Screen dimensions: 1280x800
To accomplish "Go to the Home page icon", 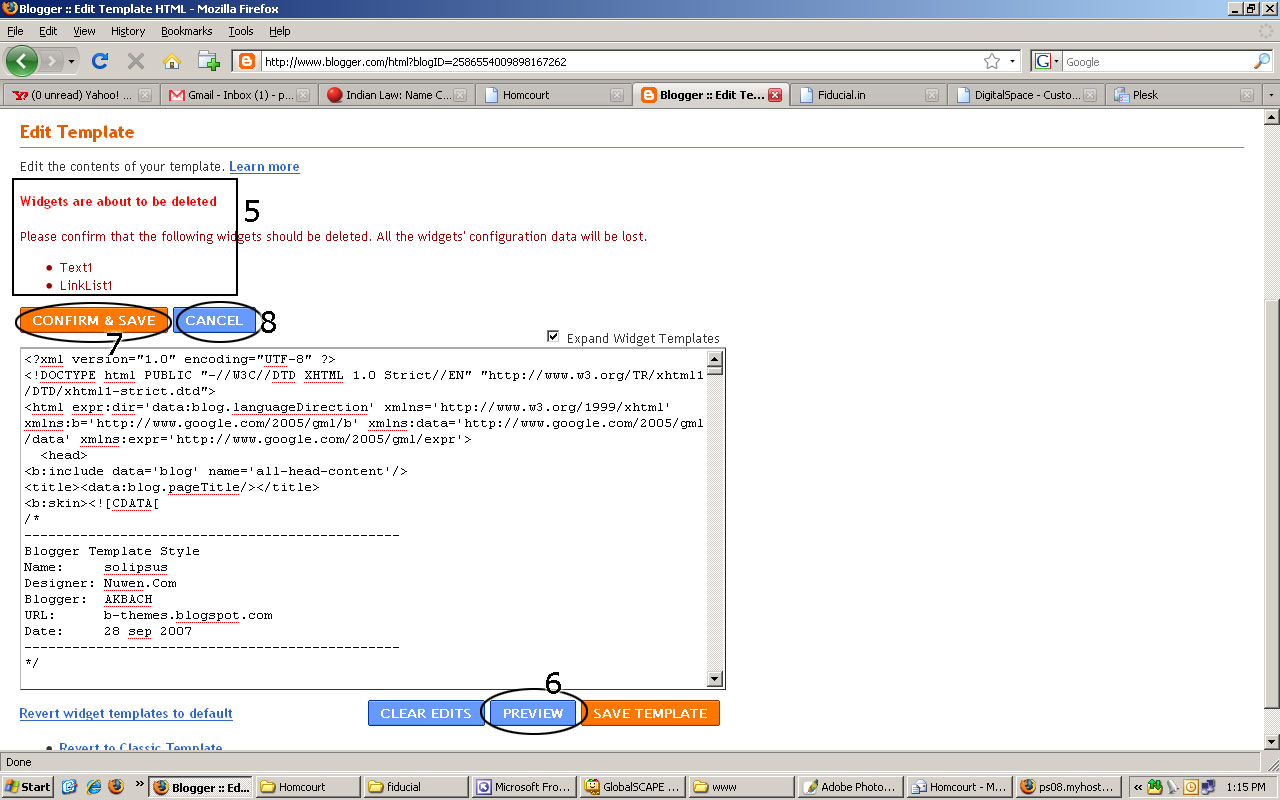I will pos(172,61).
